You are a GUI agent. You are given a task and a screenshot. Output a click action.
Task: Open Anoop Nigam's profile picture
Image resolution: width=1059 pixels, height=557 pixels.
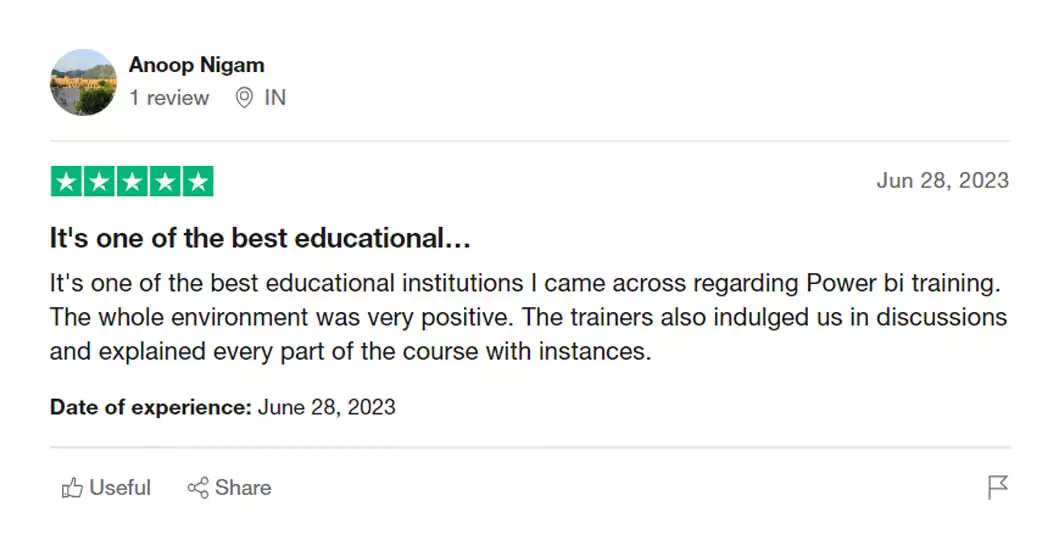tap(83, 82)
